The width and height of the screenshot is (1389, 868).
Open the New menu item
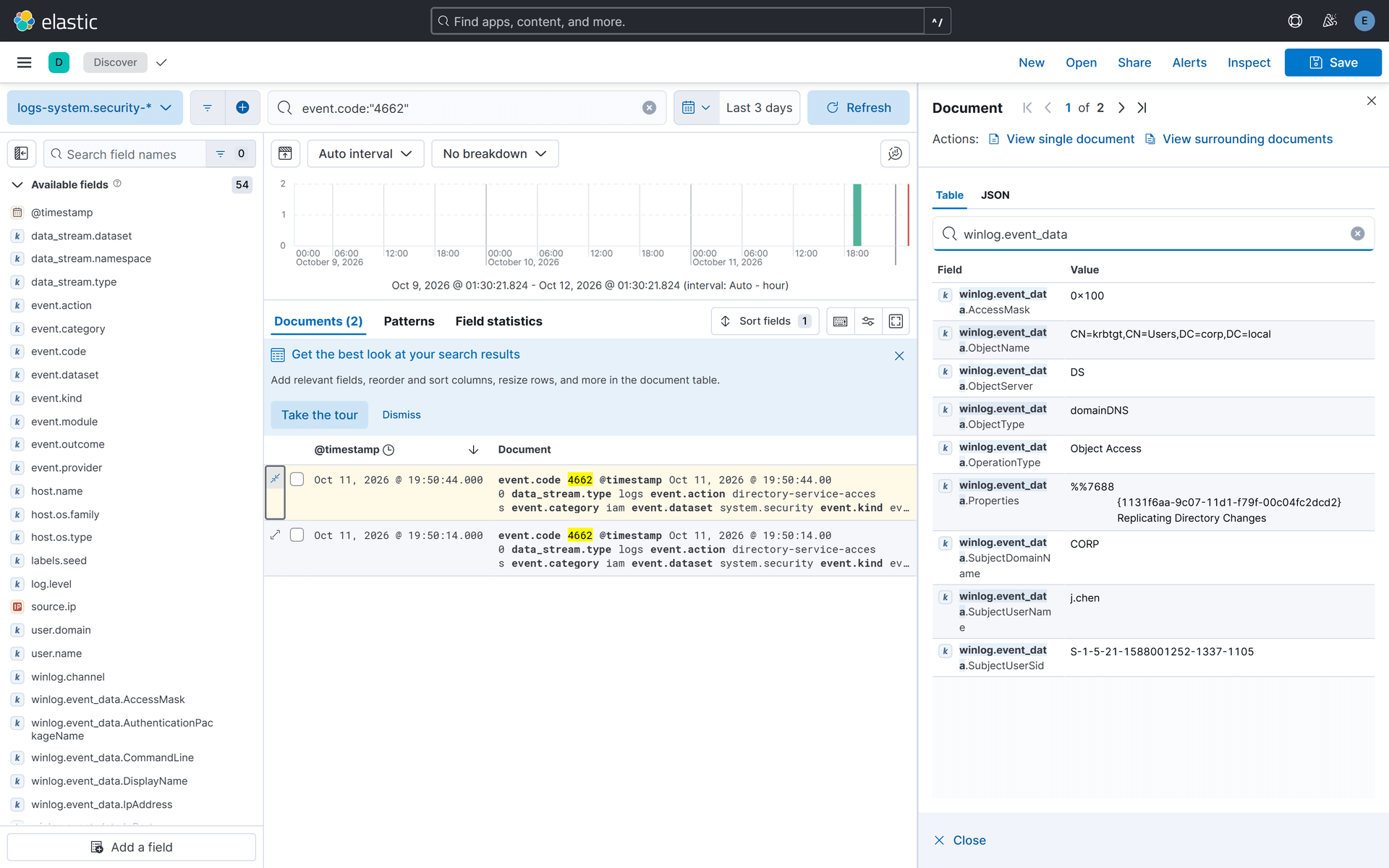click(1031, 62)
